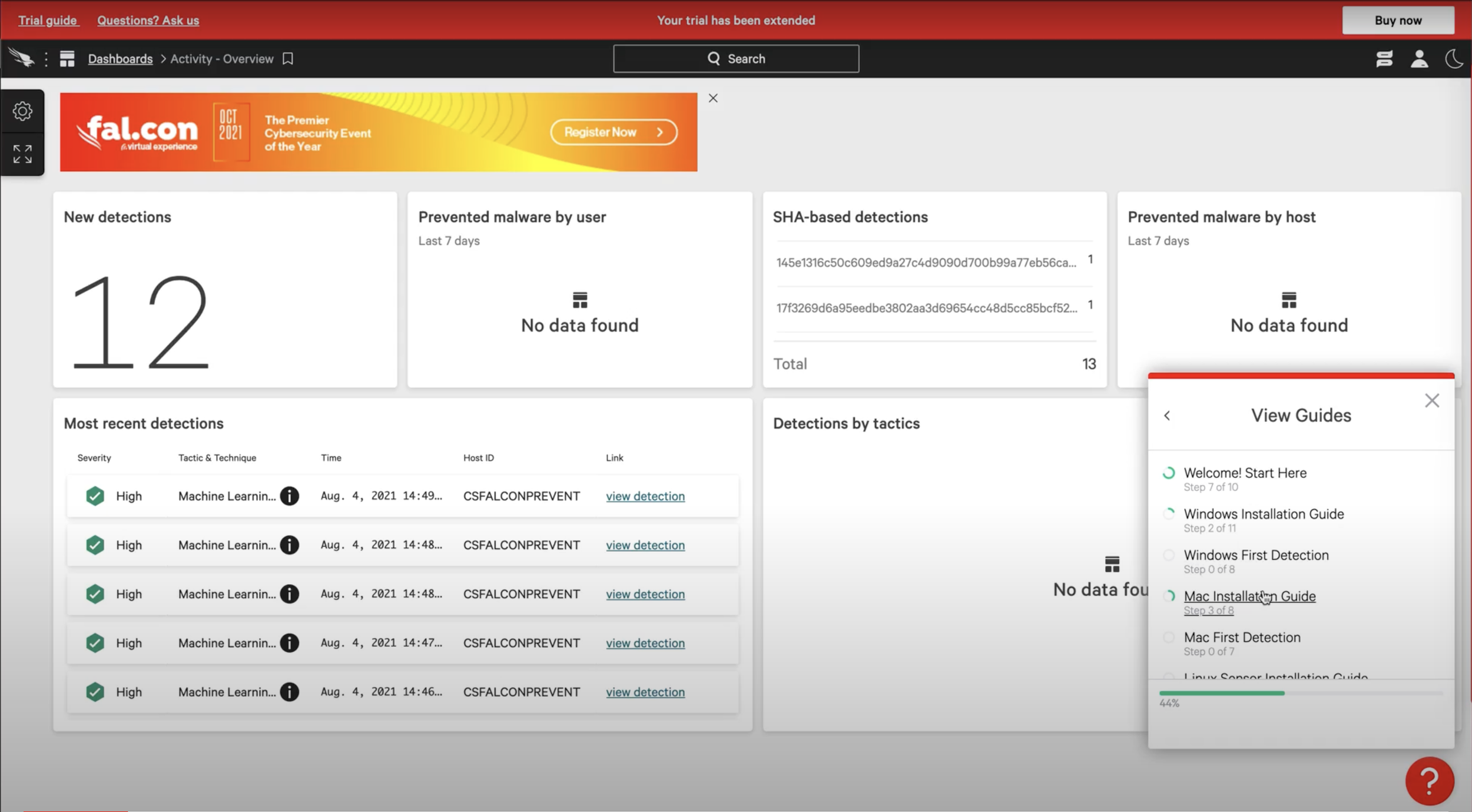1472x812 pixels.
Task: Go back using the View Guides chevron
Action: (x=1168, y=415)
